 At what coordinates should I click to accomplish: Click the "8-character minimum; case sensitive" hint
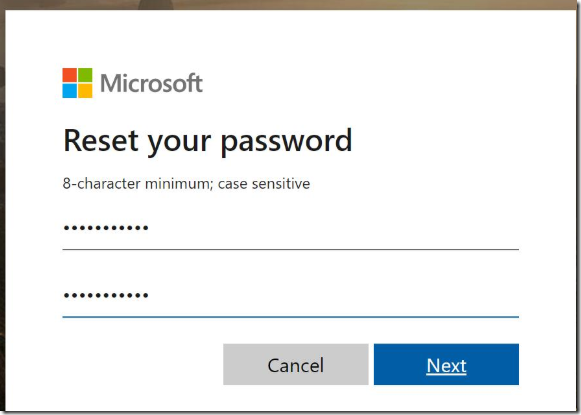point(186,183)
